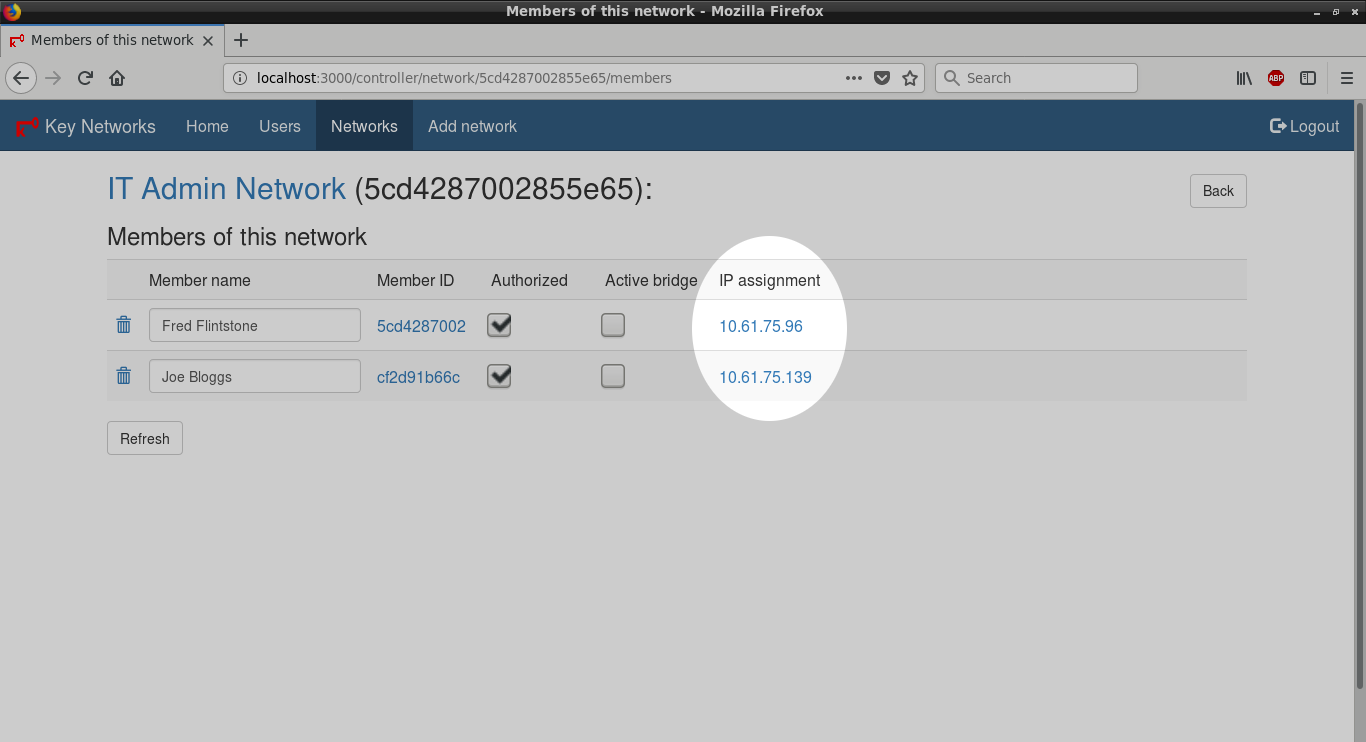Screen dimensions: 1366x742
Task: Delete Fred Flintstone member via trash icon
Action: 123,325
